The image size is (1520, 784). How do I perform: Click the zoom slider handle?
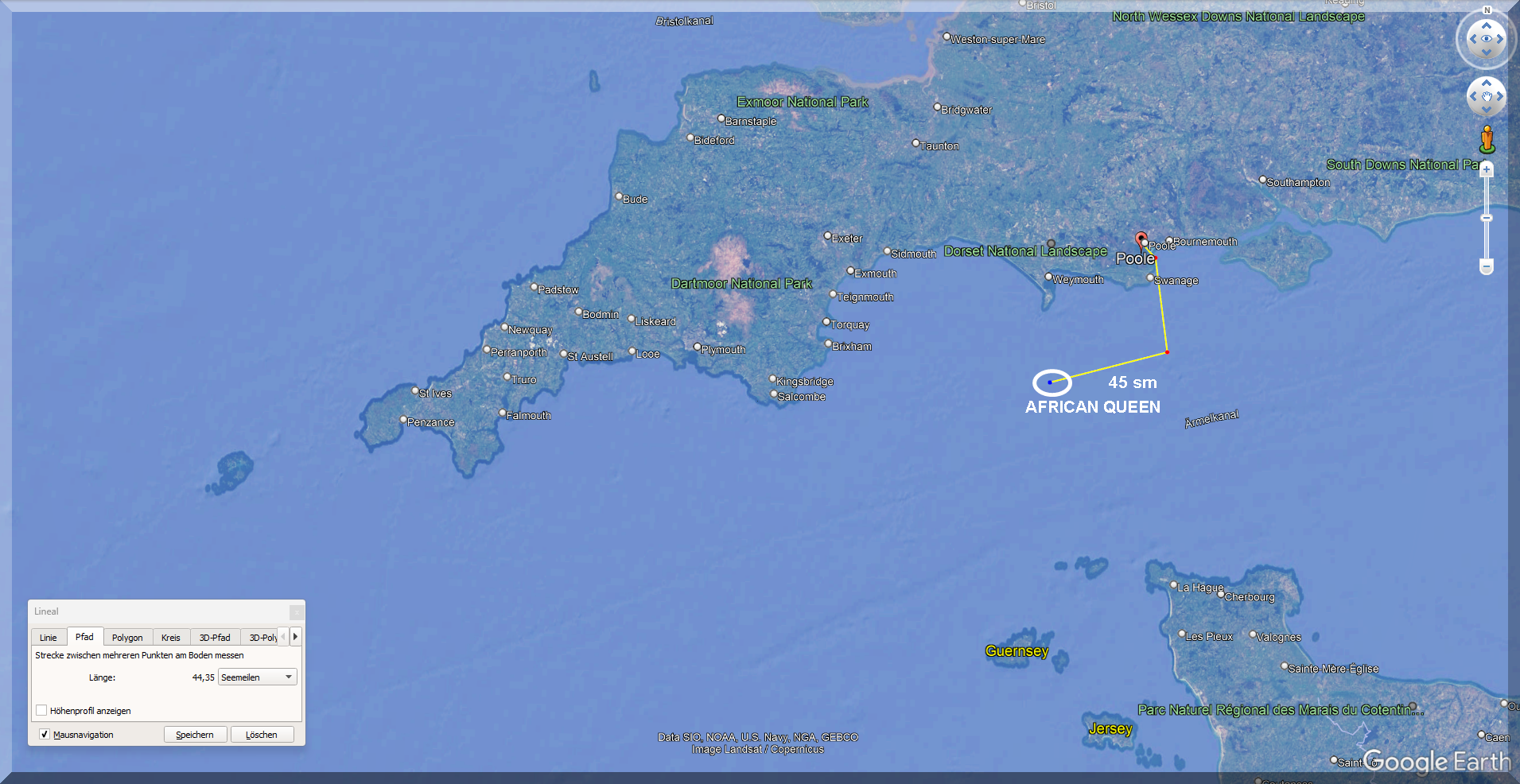[1486, 218]
